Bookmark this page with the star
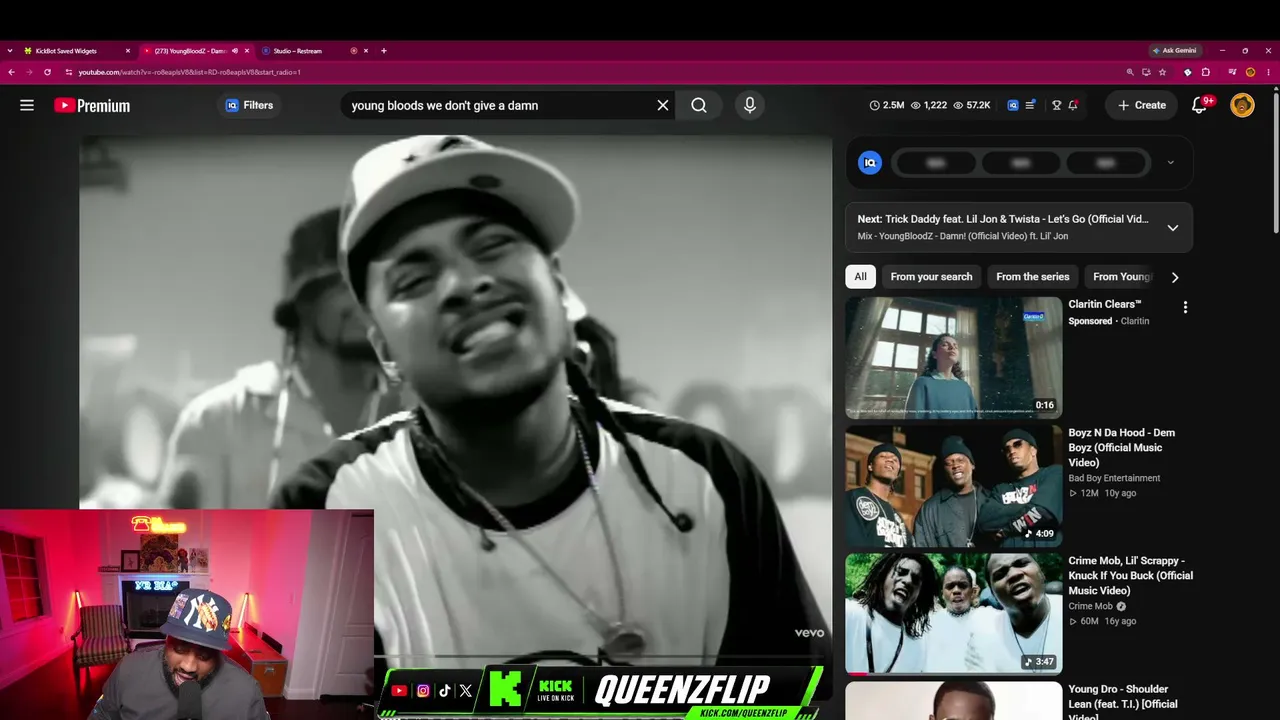This screenshot has width=1280, height=720. pyautogui.click(x=1162, y=72)
